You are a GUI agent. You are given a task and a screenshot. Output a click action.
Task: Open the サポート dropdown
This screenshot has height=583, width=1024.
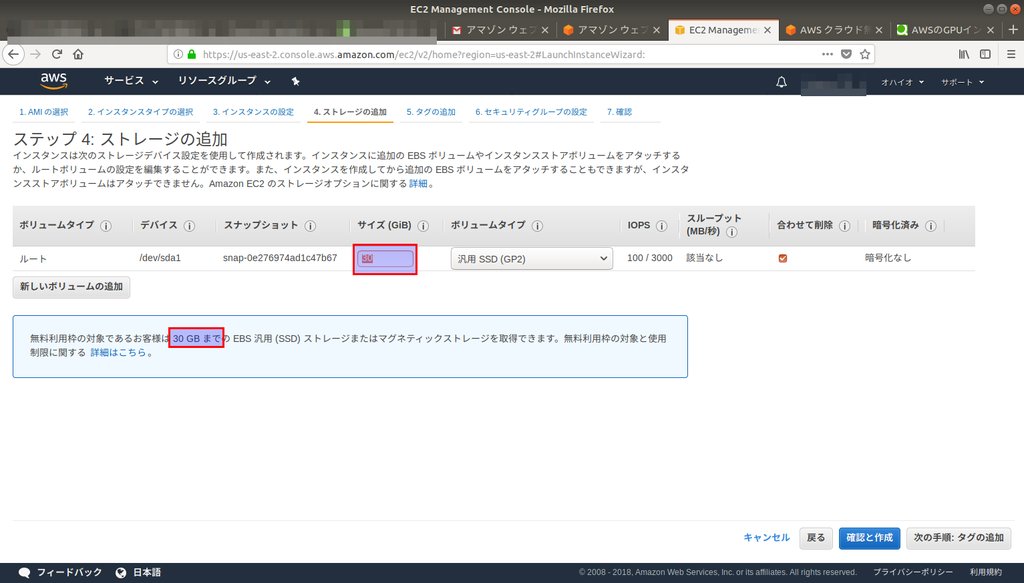(963, 82)
